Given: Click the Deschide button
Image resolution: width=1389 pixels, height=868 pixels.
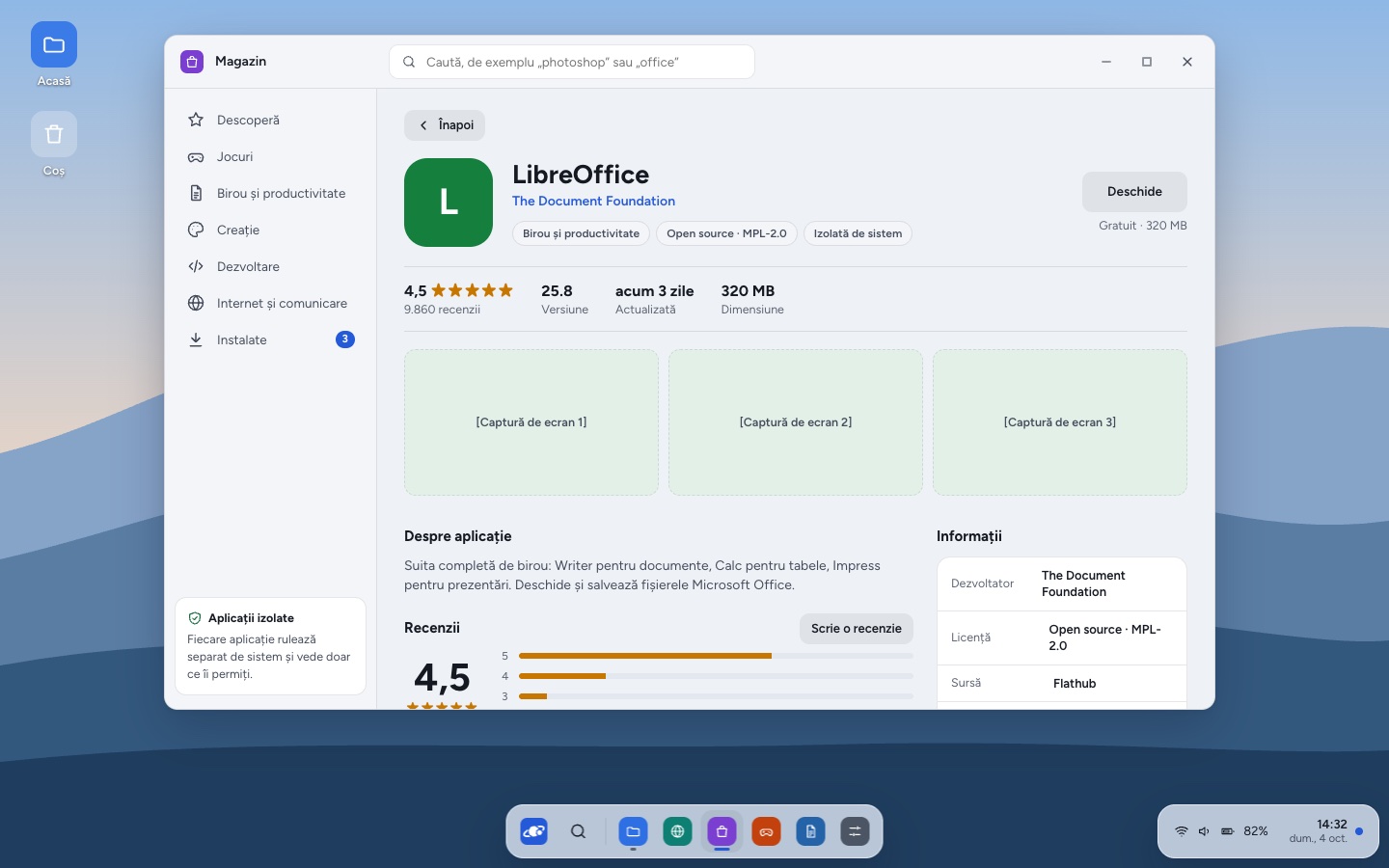Looking at the screenshot, I should tap(1134, 192).
